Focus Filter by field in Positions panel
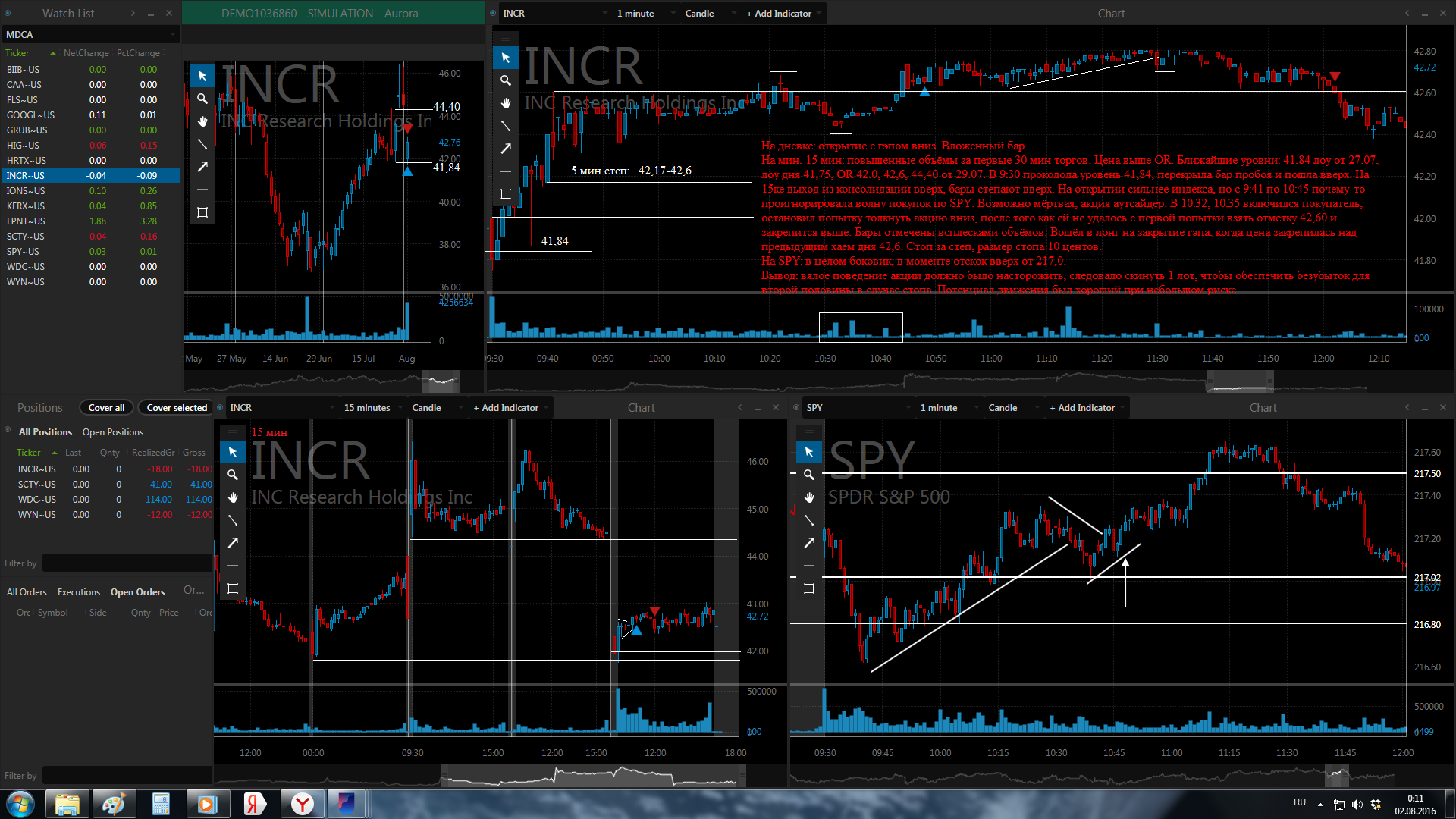1456x819 pixels. (127, 563)
